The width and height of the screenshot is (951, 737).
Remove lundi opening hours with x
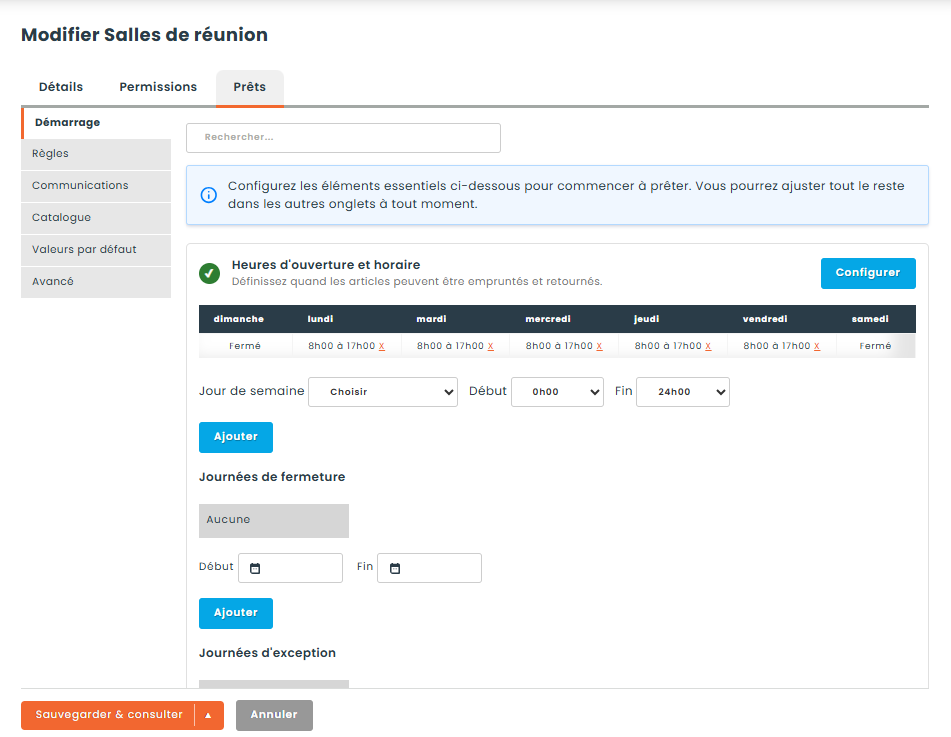point(381,346)
